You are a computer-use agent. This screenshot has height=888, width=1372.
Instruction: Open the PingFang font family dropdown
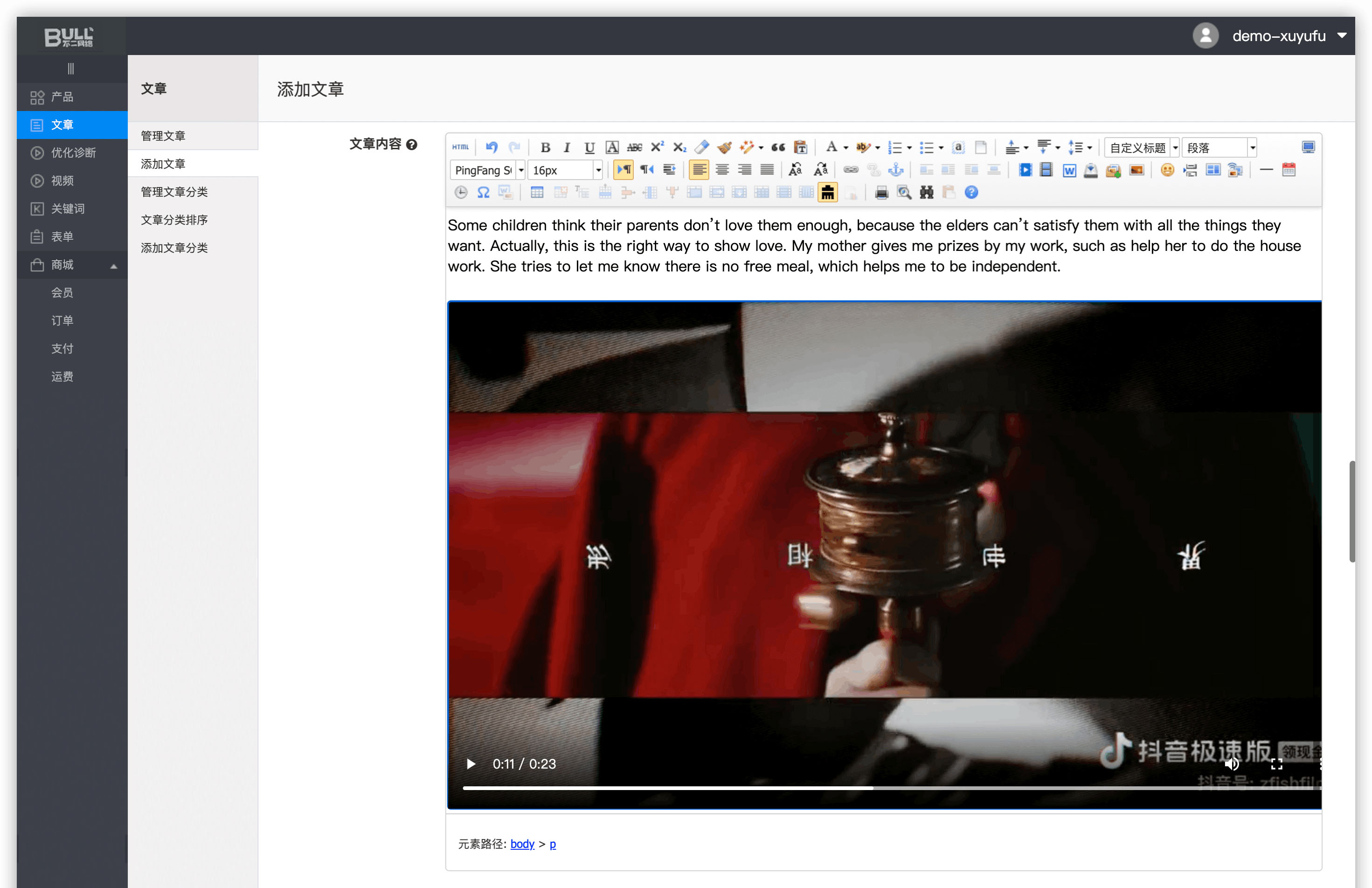pyautogui.click(x=520, y=170)
